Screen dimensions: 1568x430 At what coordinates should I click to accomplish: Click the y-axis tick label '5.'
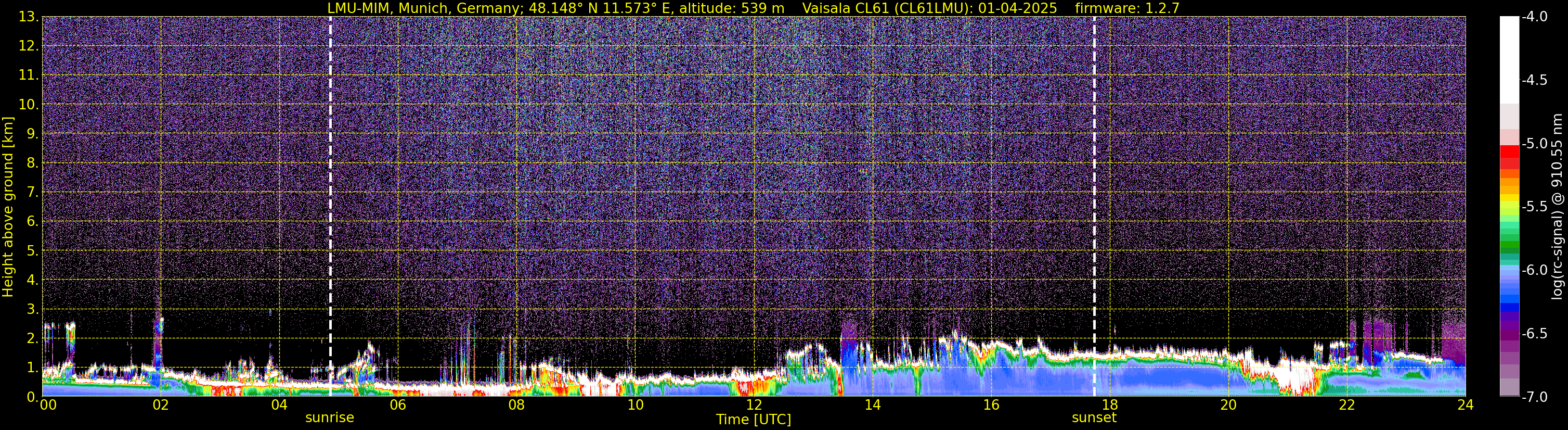(x=32, y=250)
